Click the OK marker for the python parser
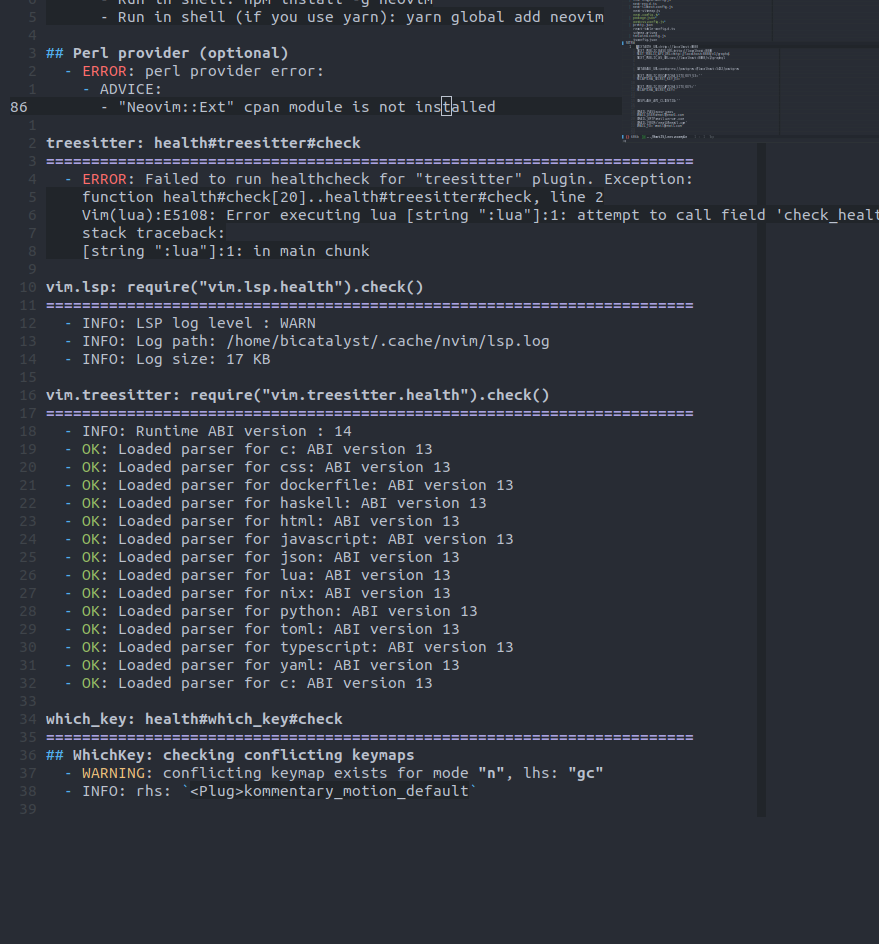The width and height of the screenshot is (879, 944). pyautogui.click(x=91, y=610)
